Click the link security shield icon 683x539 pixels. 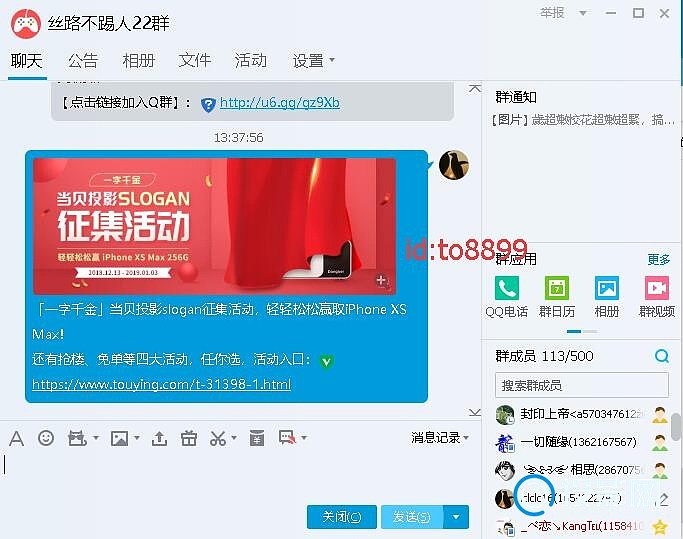click(208, 105)
